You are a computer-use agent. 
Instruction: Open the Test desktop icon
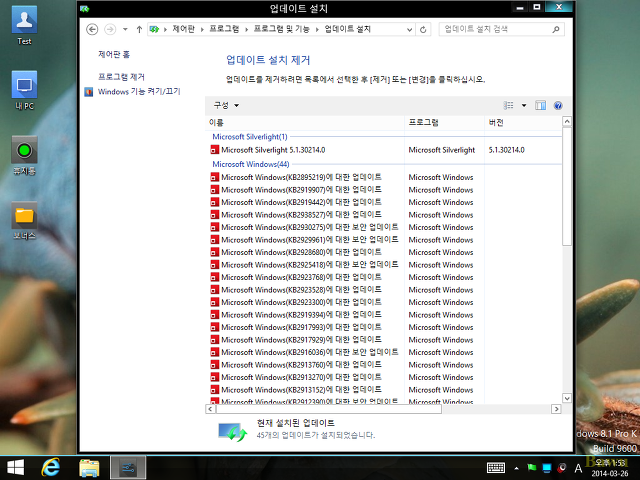tap(24, 25)
